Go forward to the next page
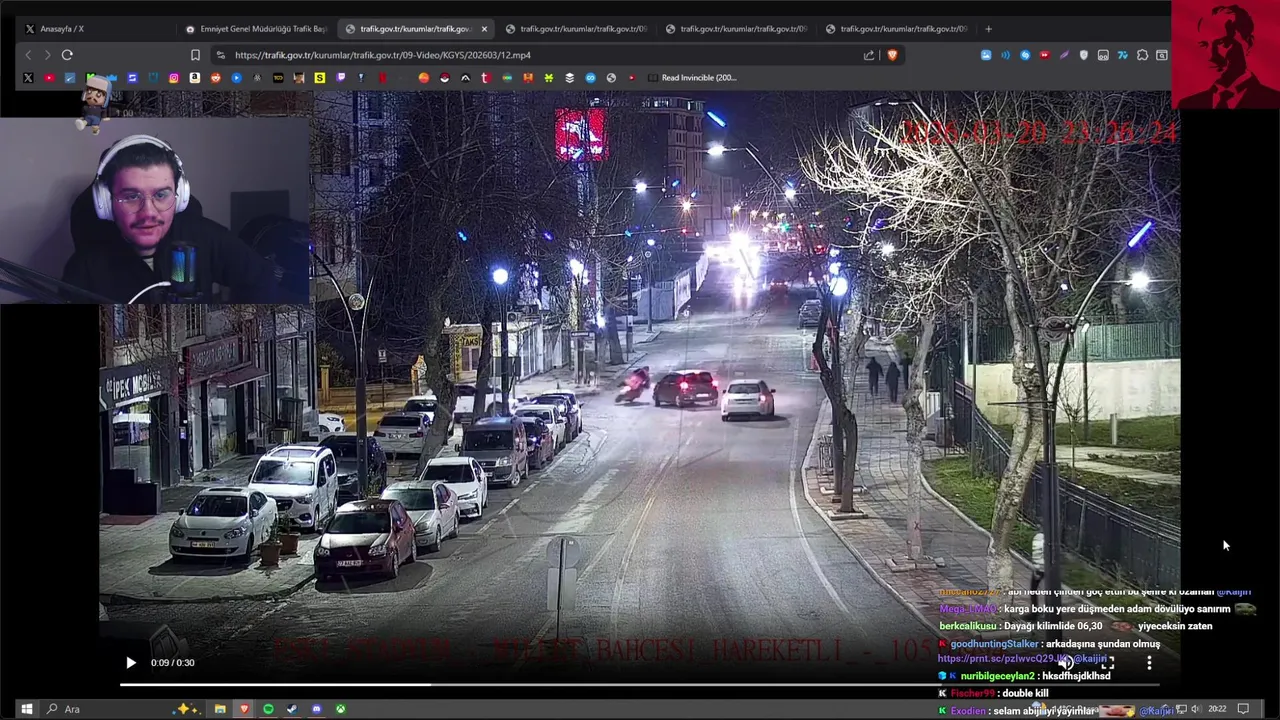This screenshot has height=720, width=1280. click(47, 55)
